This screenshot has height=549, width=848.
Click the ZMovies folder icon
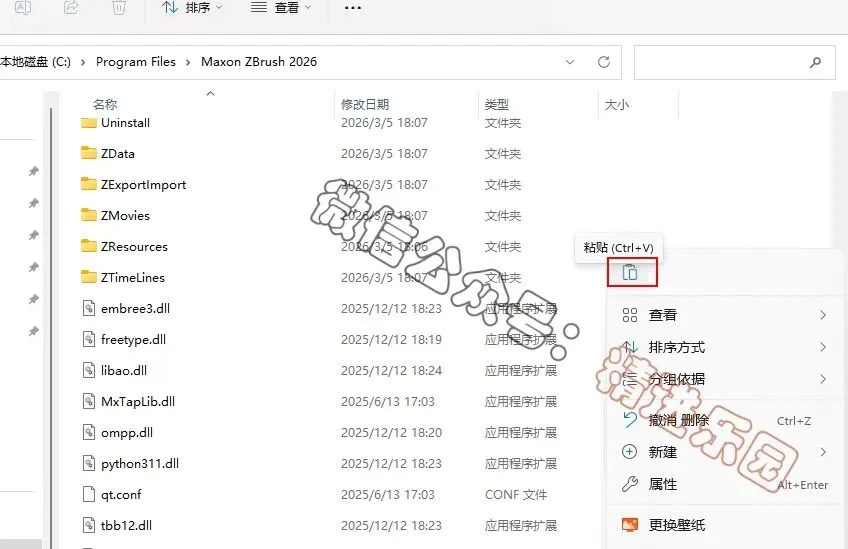tap(88, 215)
